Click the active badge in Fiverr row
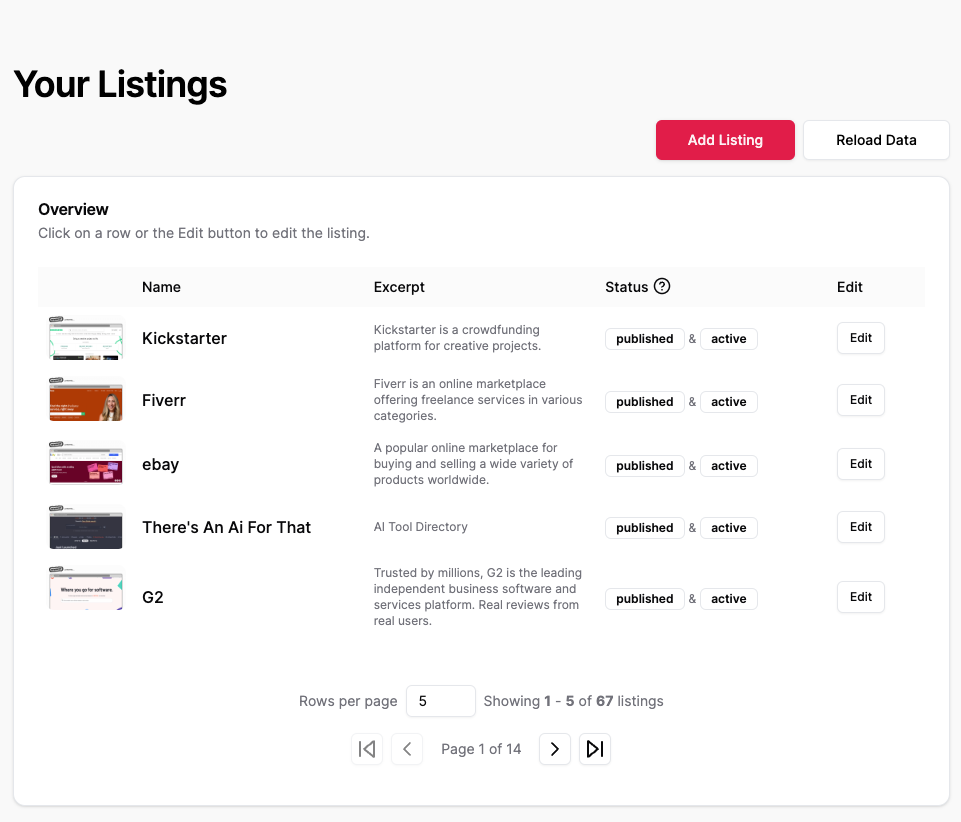The image size is (961, 822). pyautogui.click(x=729, y=402)
